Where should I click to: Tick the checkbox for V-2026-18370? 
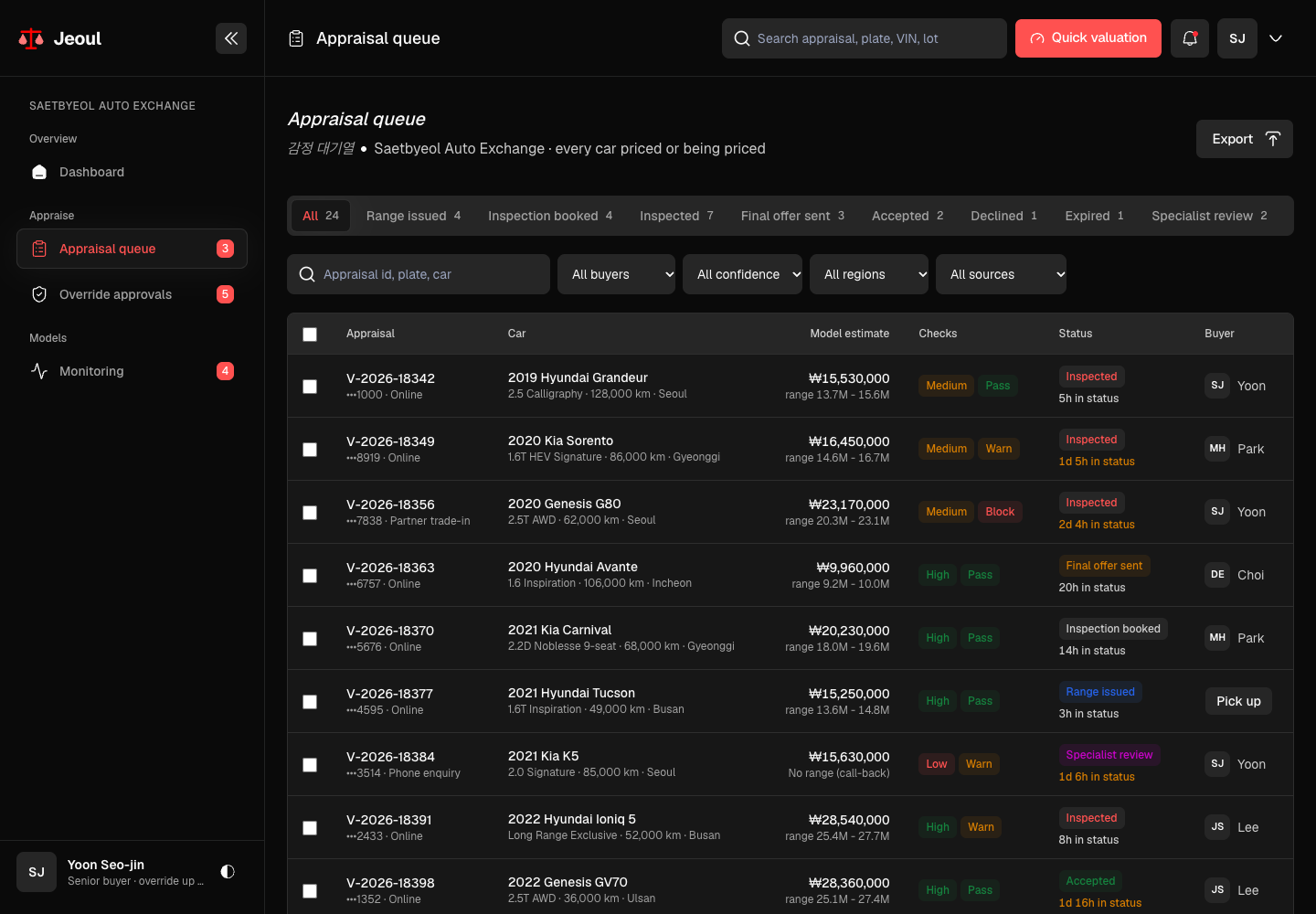point(310,639)
